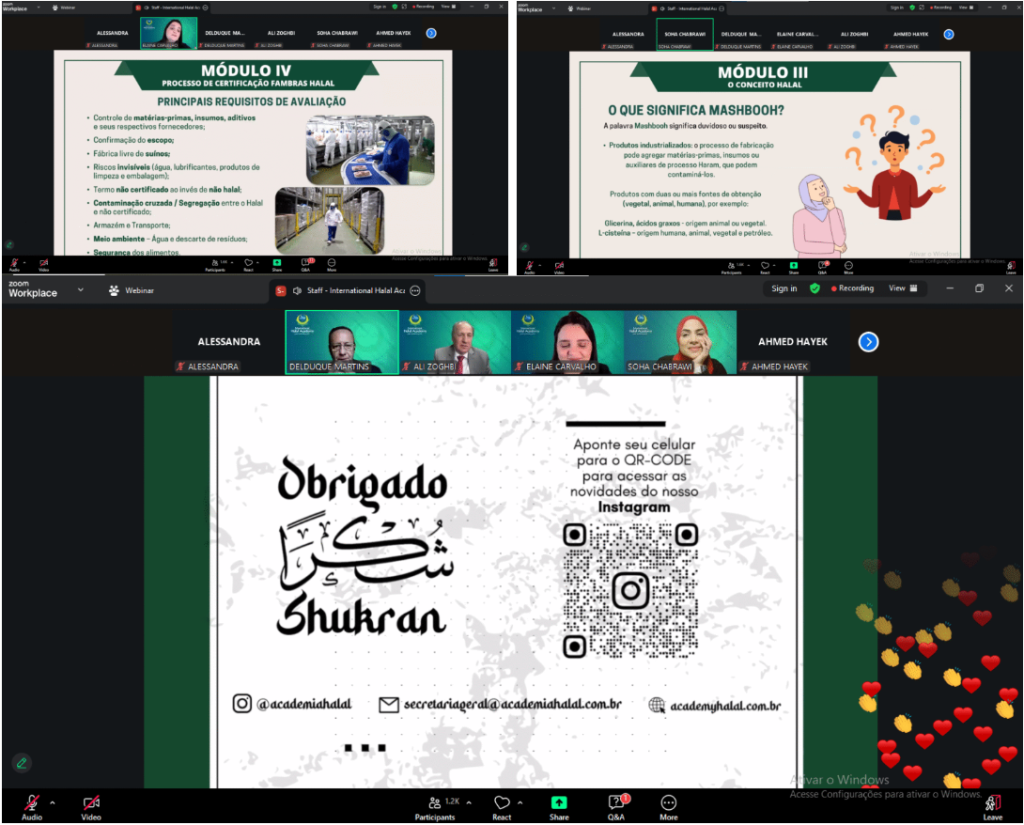This screenshot has height=825, width=1024.
Task: Expand Audio options caret in Shukran window
Action: pyautogui.click(x=52, y=803)
